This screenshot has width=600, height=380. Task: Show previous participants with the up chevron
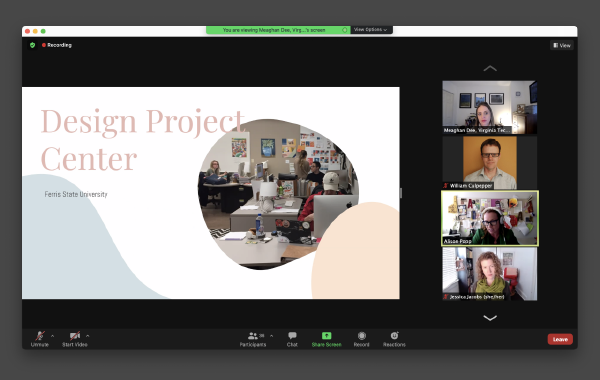tap(490, 68)
